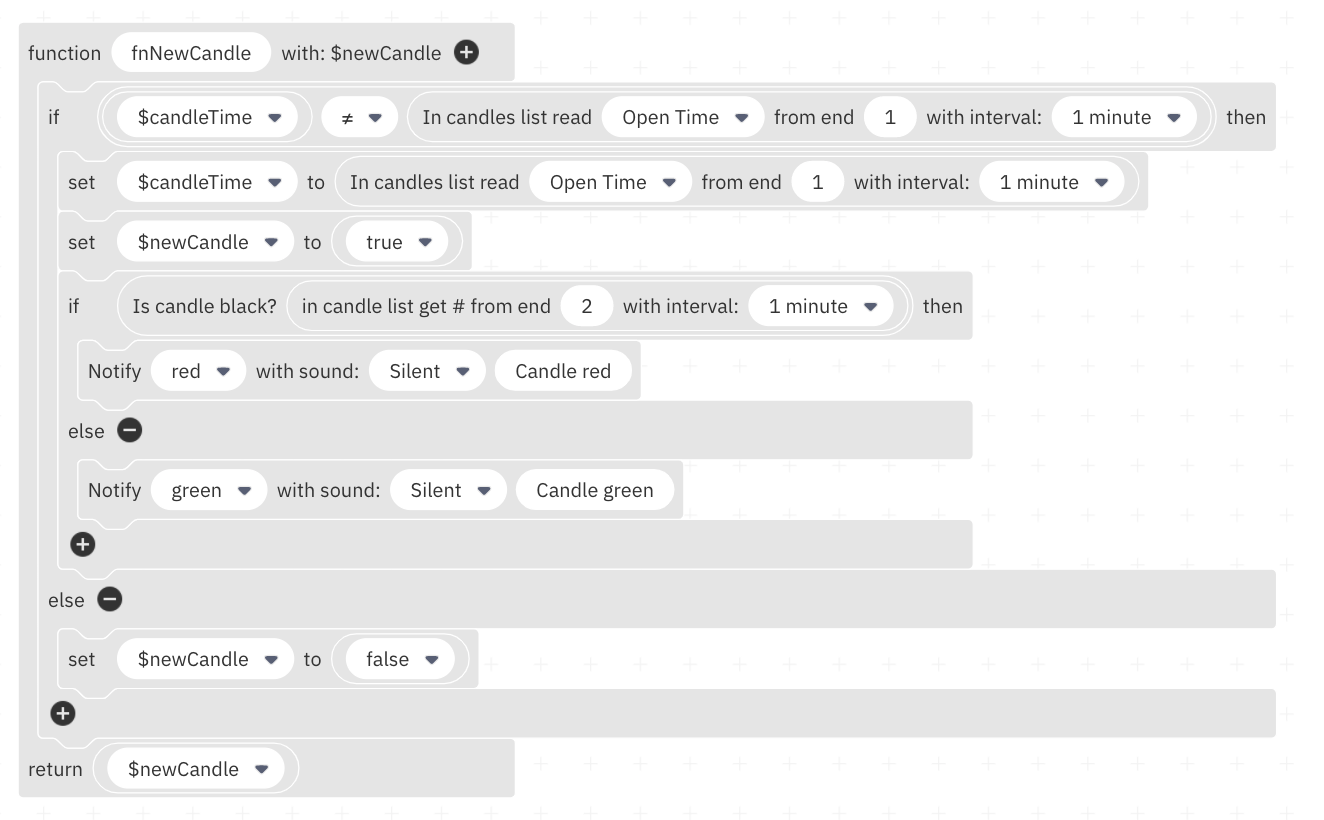The height and width of the screenshot is (820, 1324).
Task: Remove else branch with minus icon beside inner else
Action: coord(129,430)
